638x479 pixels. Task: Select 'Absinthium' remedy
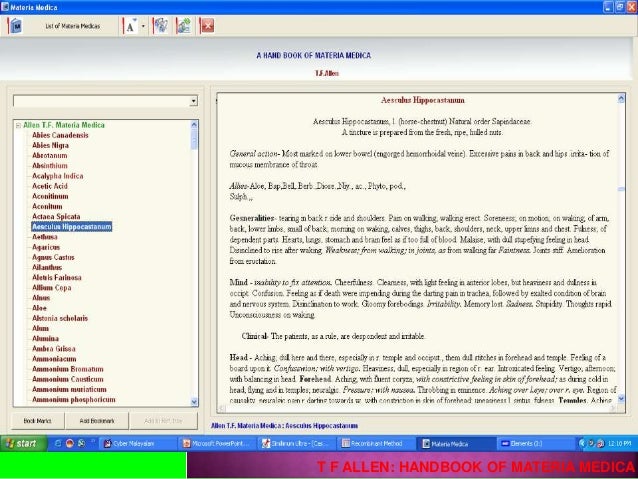50,166
